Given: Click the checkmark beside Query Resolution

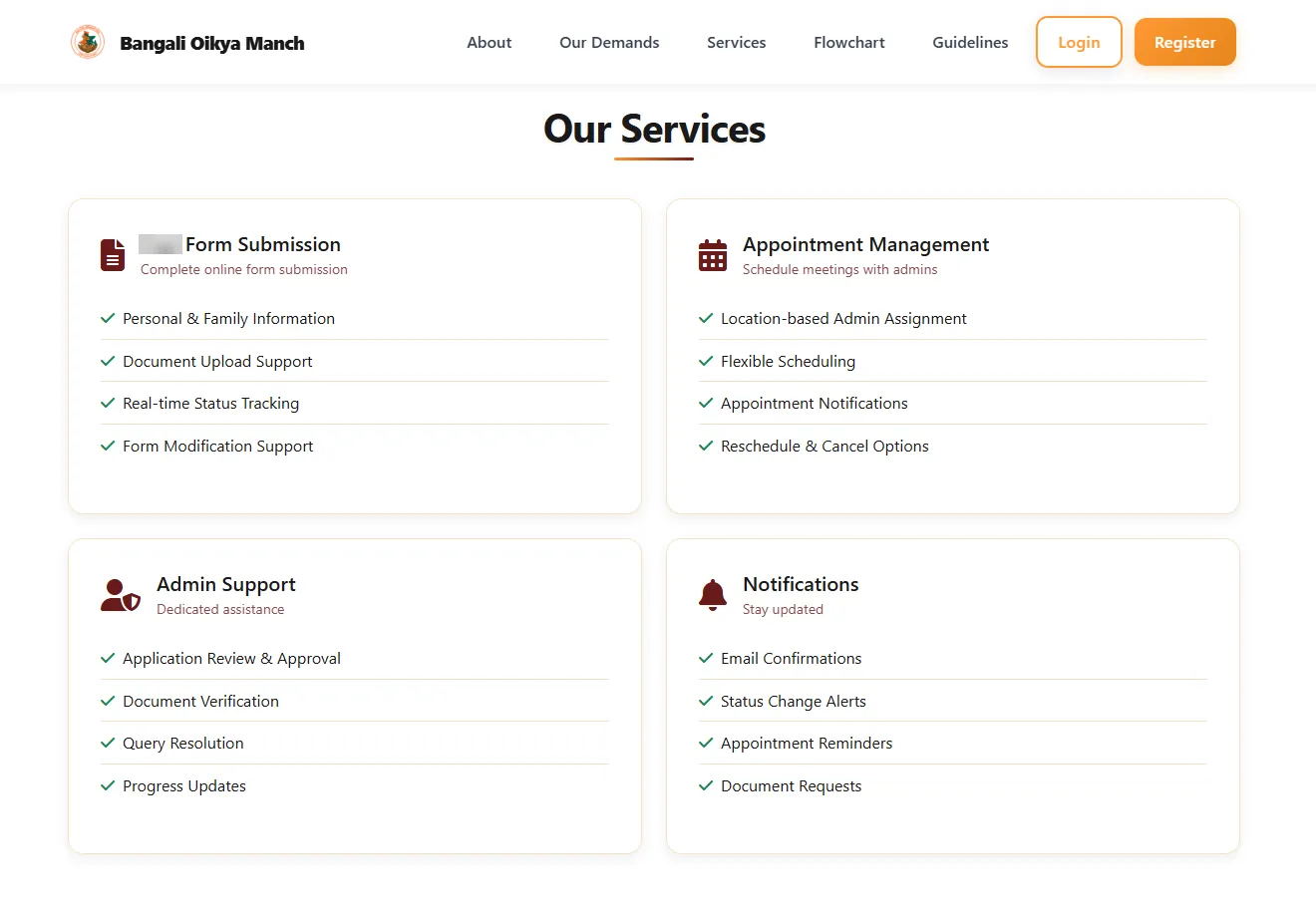Looking at the screenshot, I should [108, 744].
